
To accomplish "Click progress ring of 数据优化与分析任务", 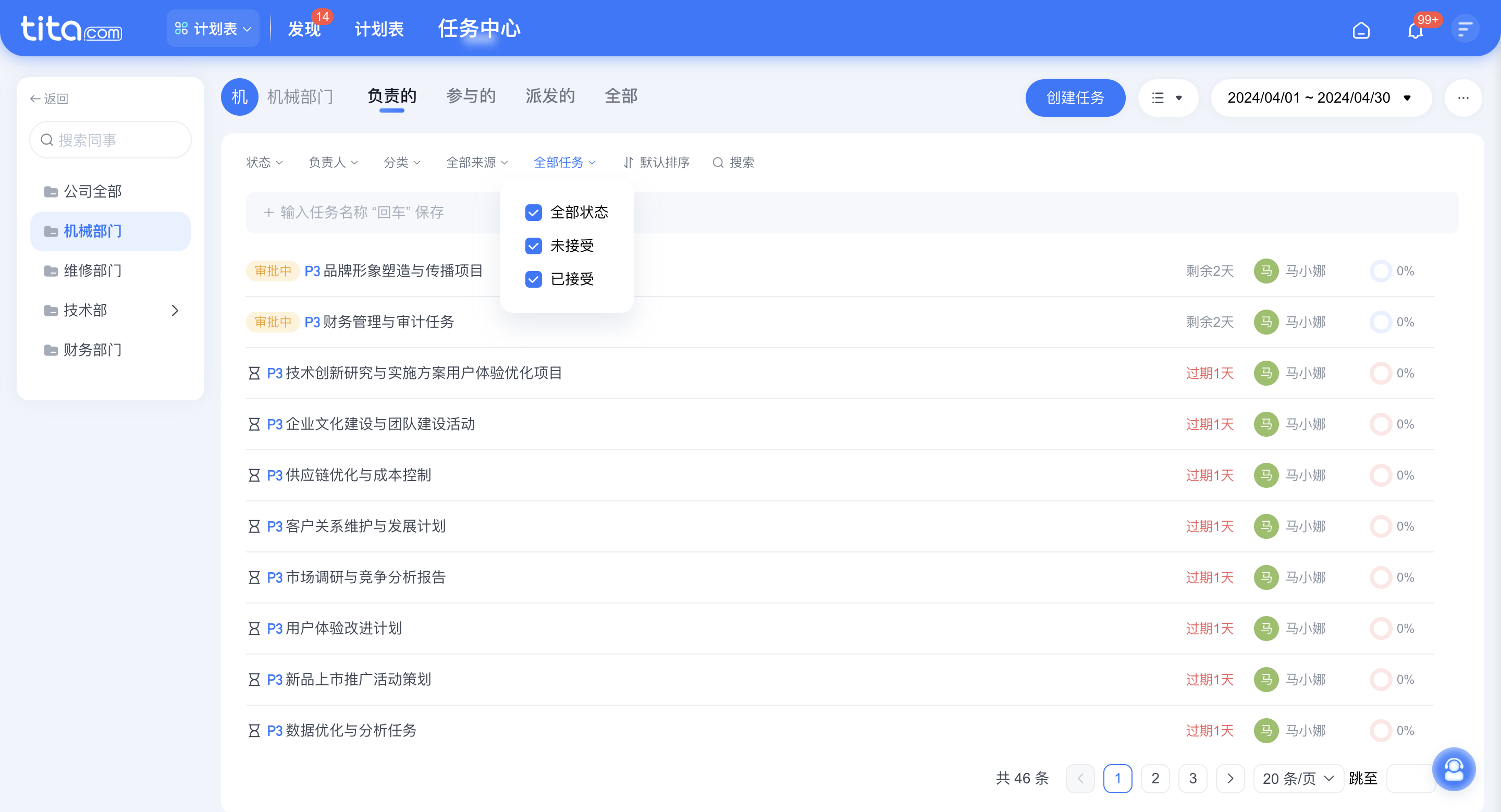I will click(x=1381, y=731).
